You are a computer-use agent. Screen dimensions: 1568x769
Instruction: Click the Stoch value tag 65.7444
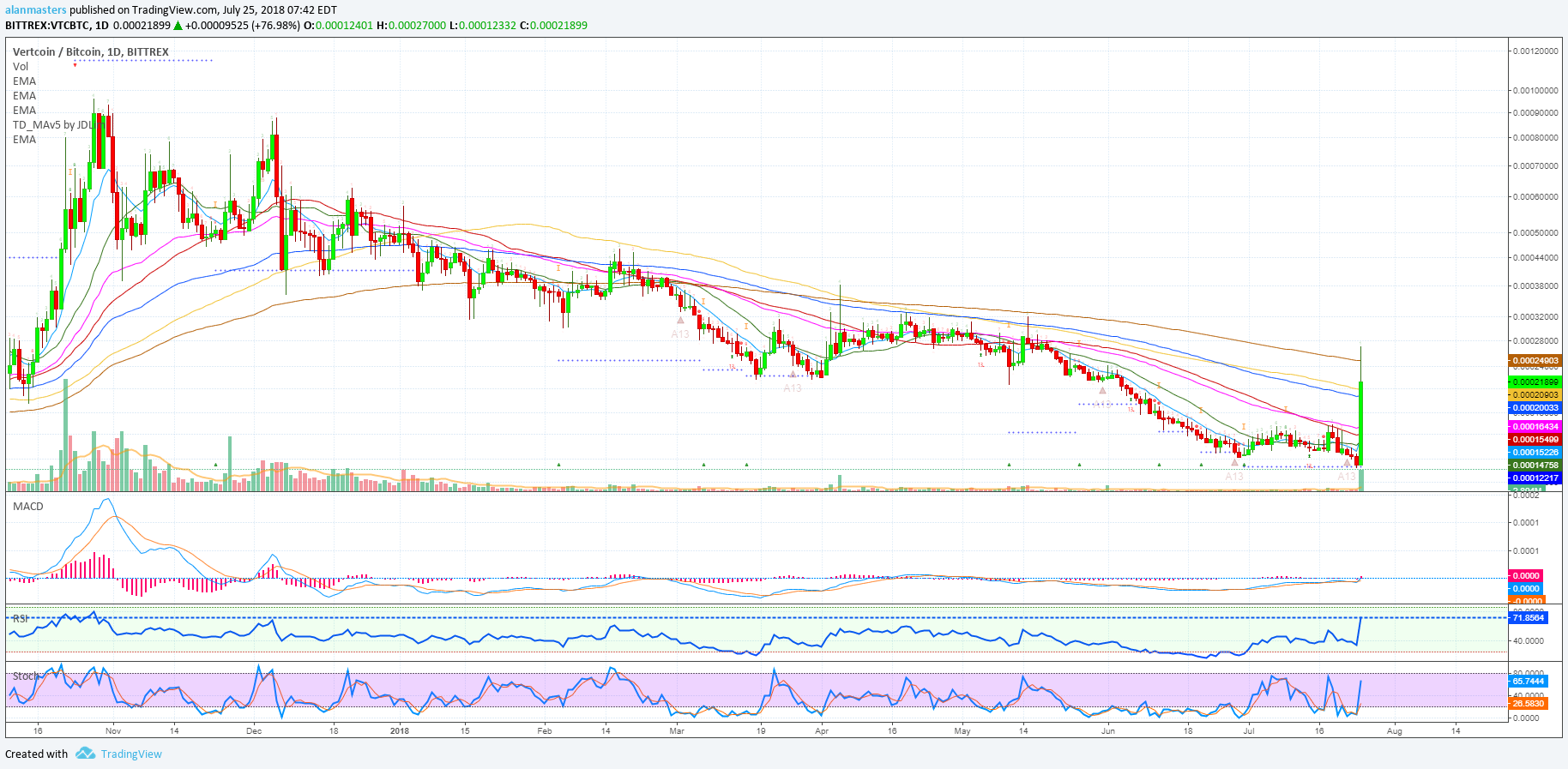tap(1528, 681)
